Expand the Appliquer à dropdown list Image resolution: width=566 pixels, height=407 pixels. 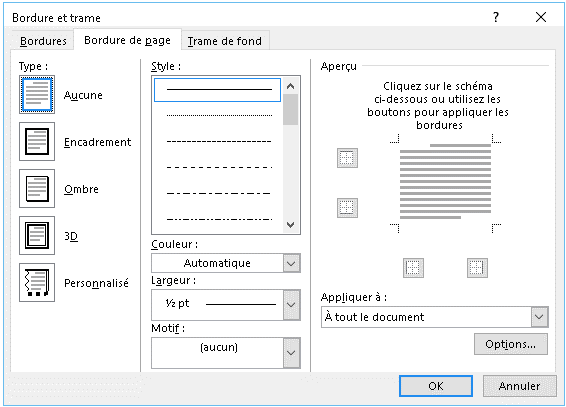pos(435,317)
